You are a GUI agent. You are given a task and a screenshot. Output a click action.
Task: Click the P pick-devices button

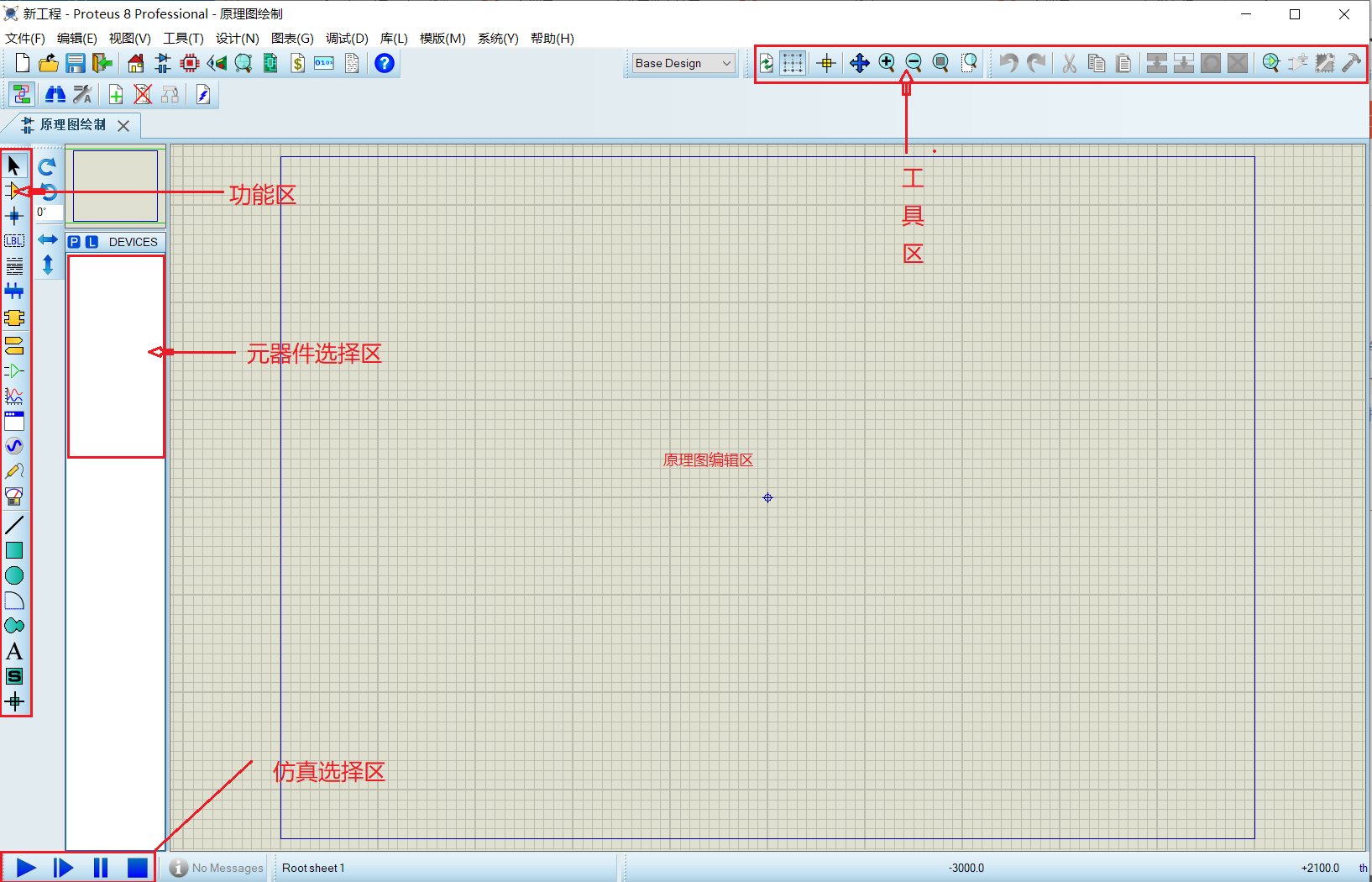[75, 242]
